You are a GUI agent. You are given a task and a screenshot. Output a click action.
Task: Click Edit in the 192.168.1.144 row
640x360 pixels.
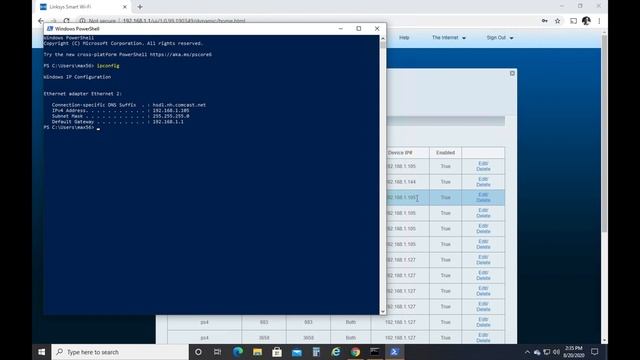(483, 179)
